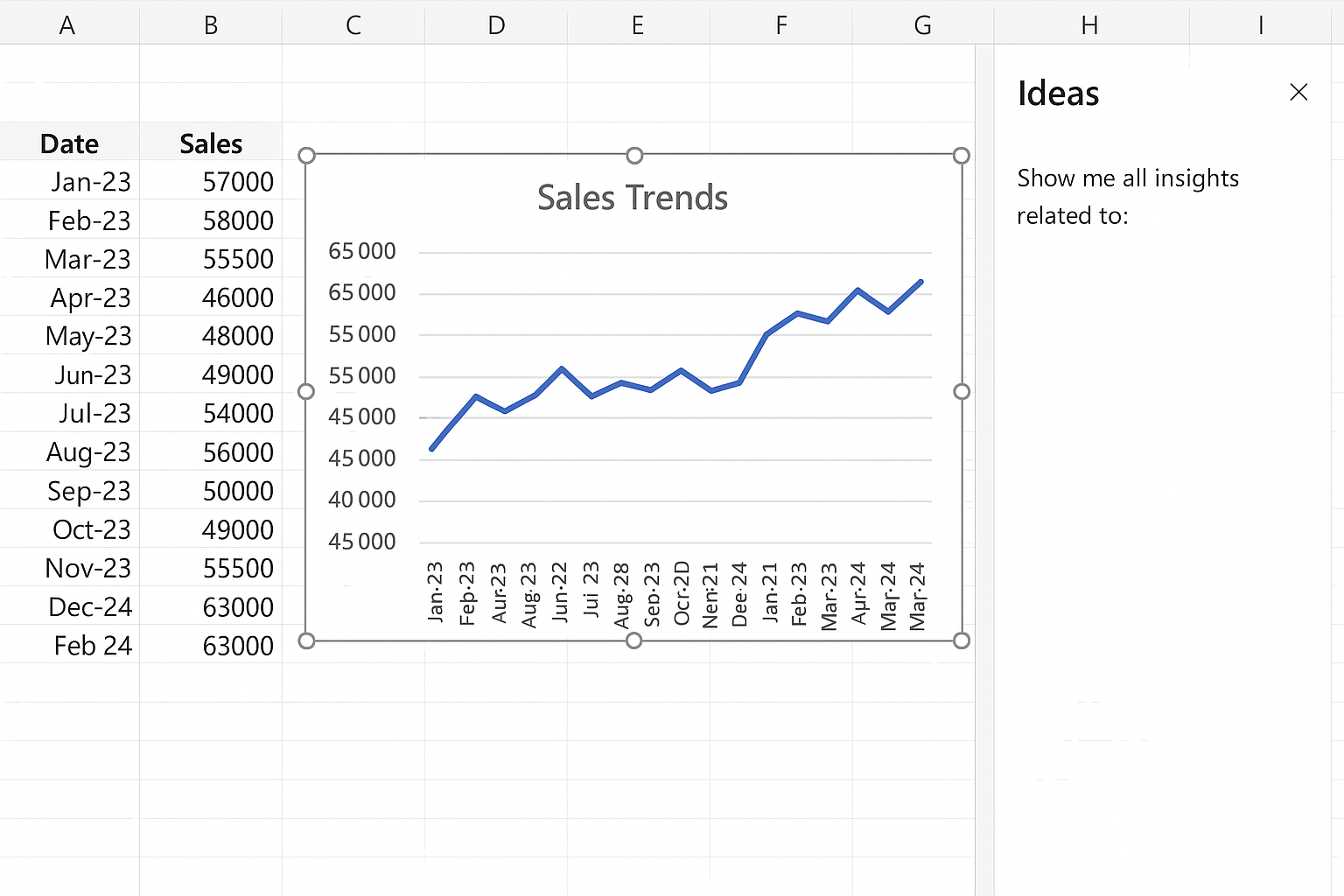Screen dimensions: 1344x896
Task: Select the Sales Trends chart title
Action: click(x=633, y=198)
